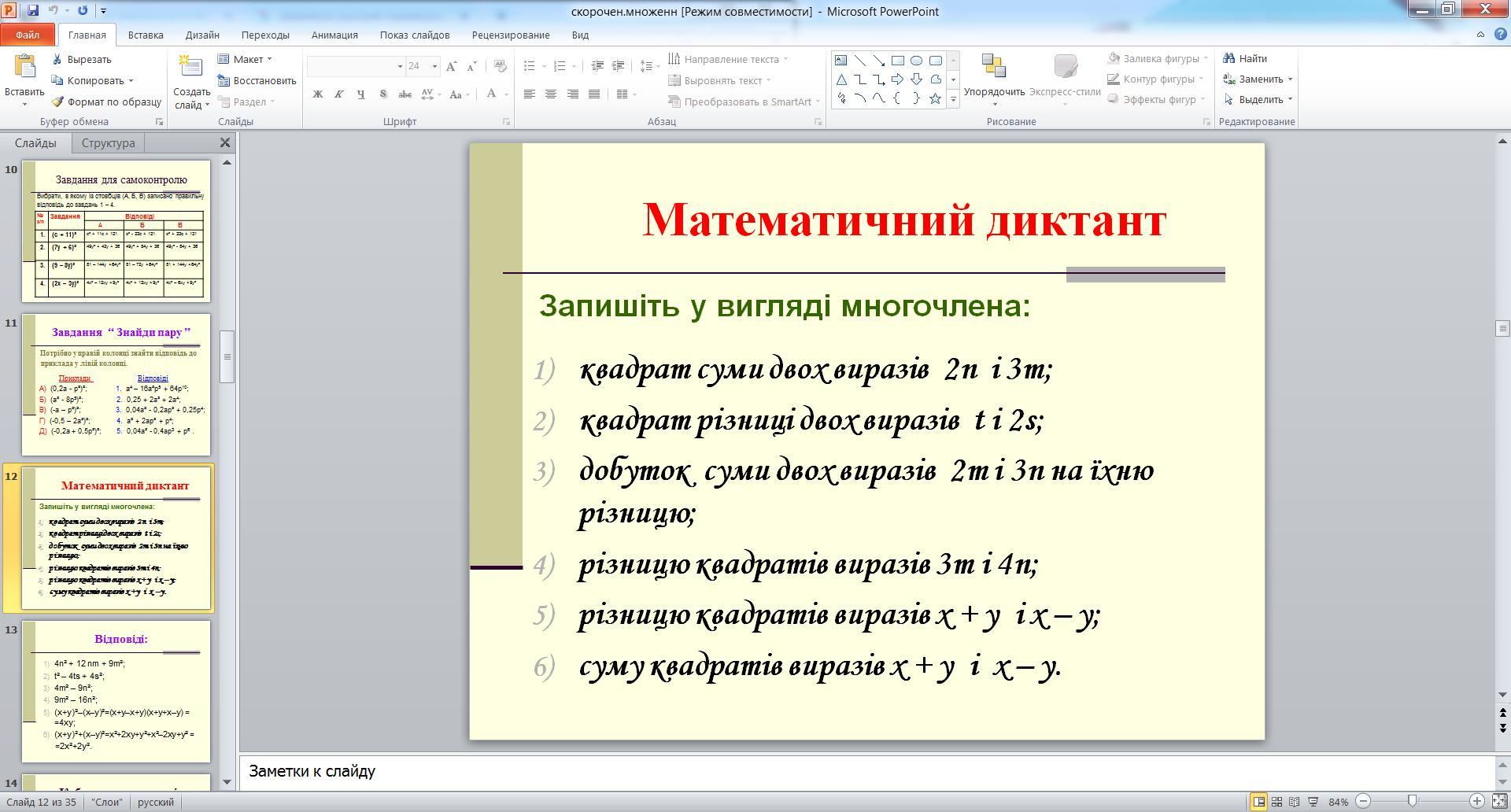The width and height of the screenshot is (1511, 812).
Task: Open PowerPoint help question mark
Action: pyautogui.click(x=1499, y=35)
